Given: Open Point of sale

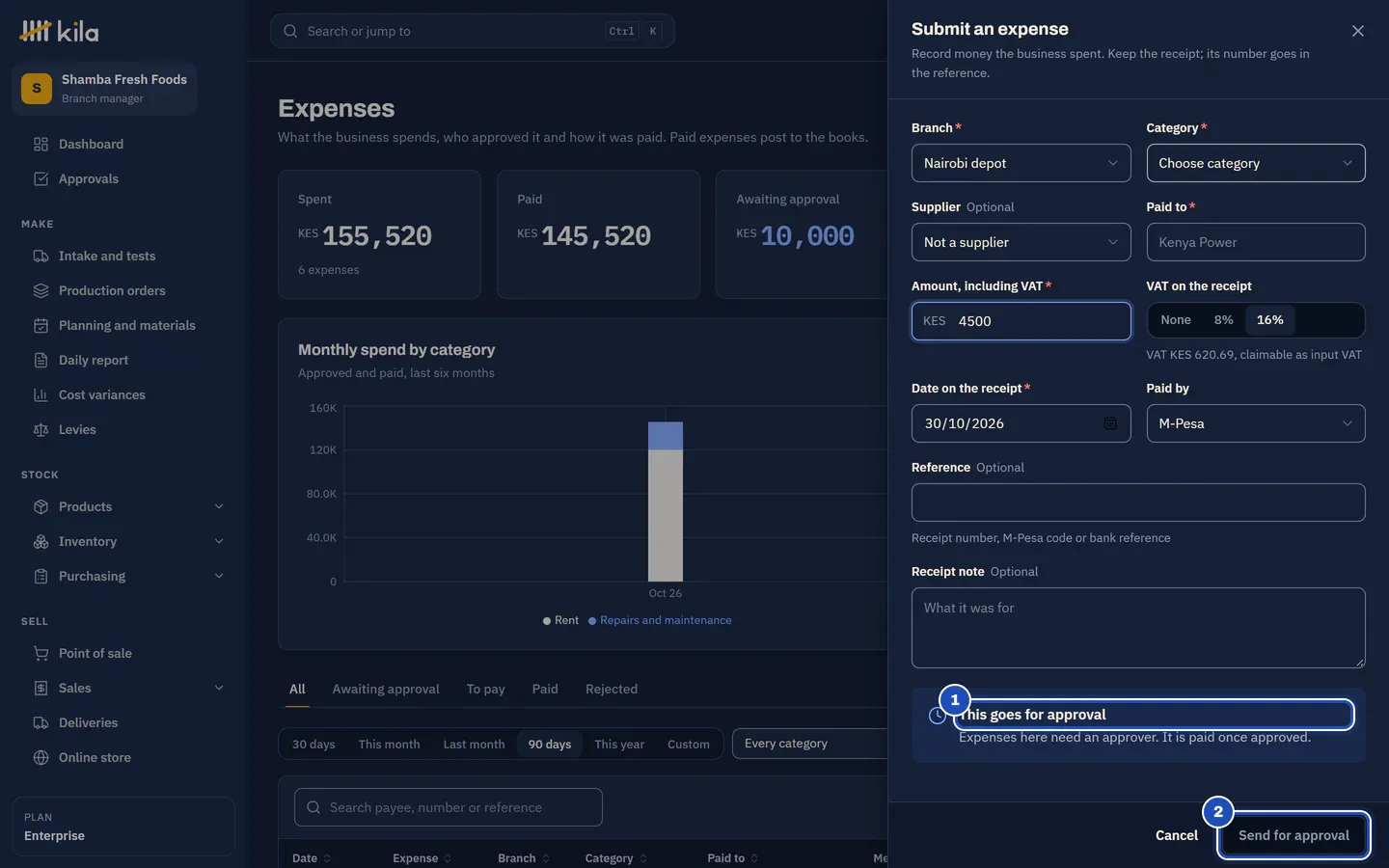Looking at the screenshot, I should point(123,653).
